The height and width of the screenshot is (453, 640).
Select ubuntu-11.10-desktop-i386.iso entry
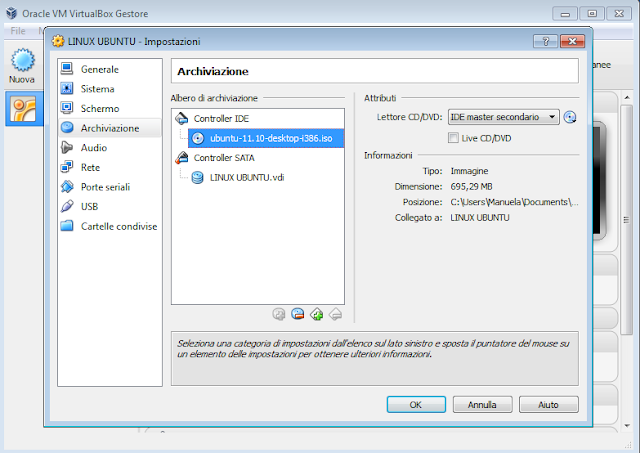point(266,138)
